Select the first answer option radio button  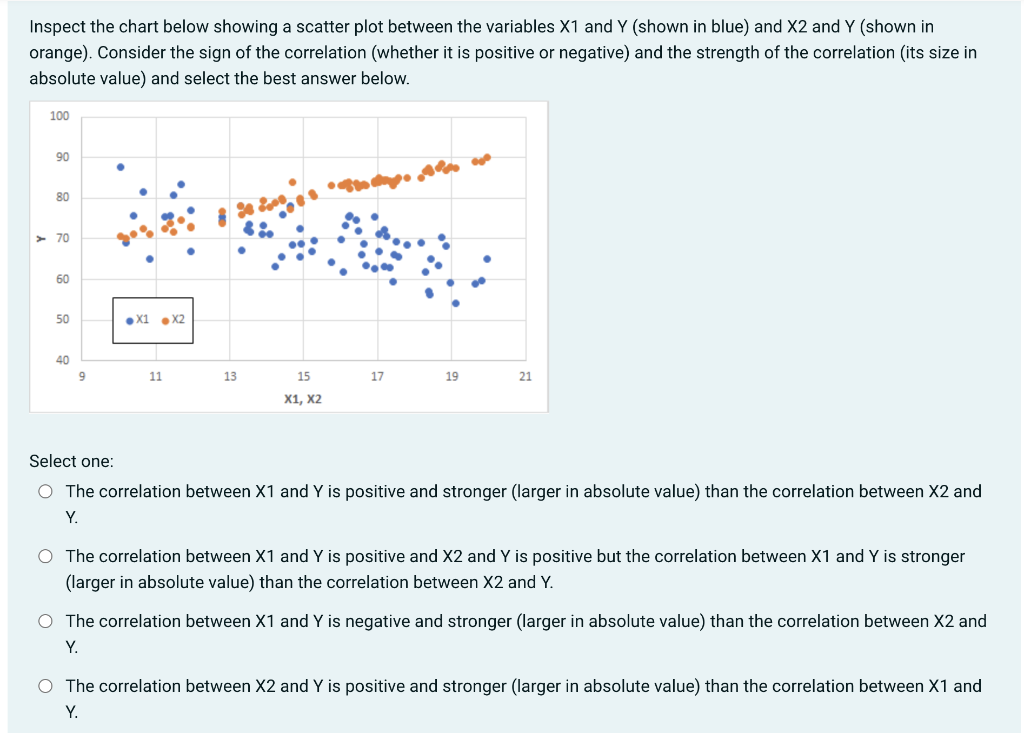coord(45,491)
